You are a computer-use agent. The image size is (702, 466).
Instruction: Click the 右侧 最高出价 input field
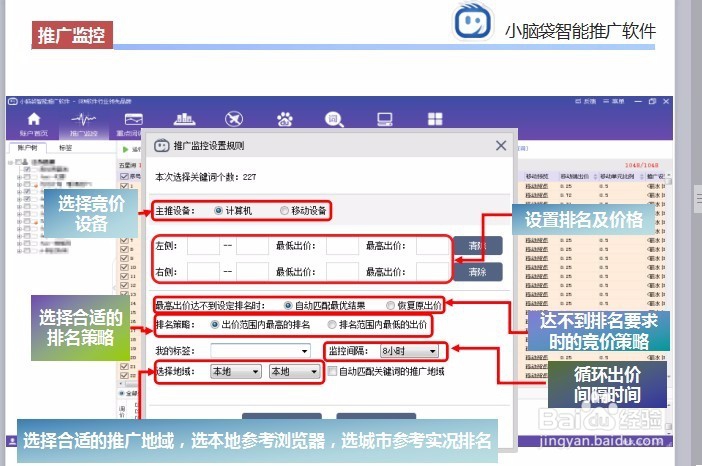tap(432, 272)
